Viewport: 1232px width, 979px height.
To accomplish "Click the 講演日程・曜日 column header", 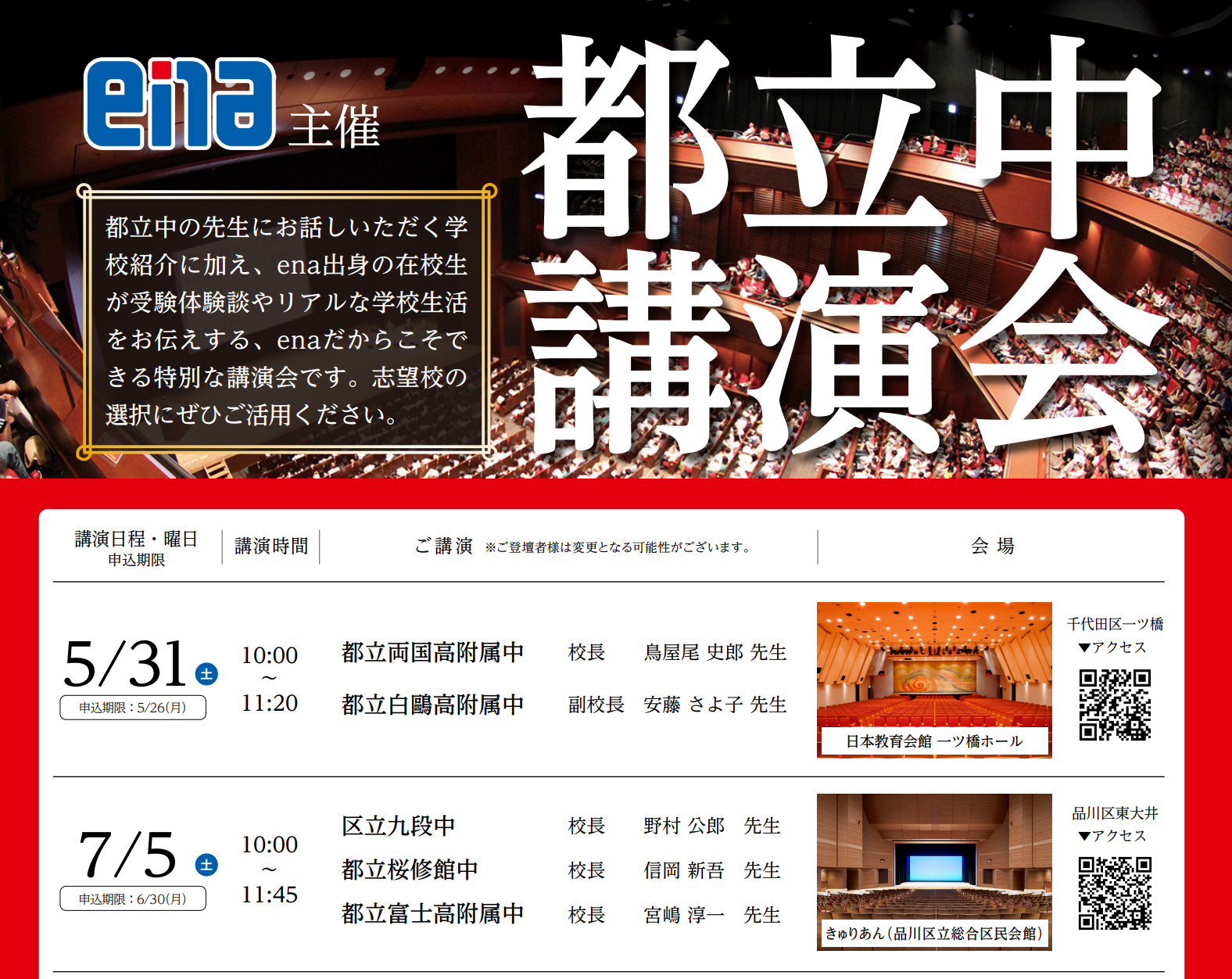I will (136, 539).
